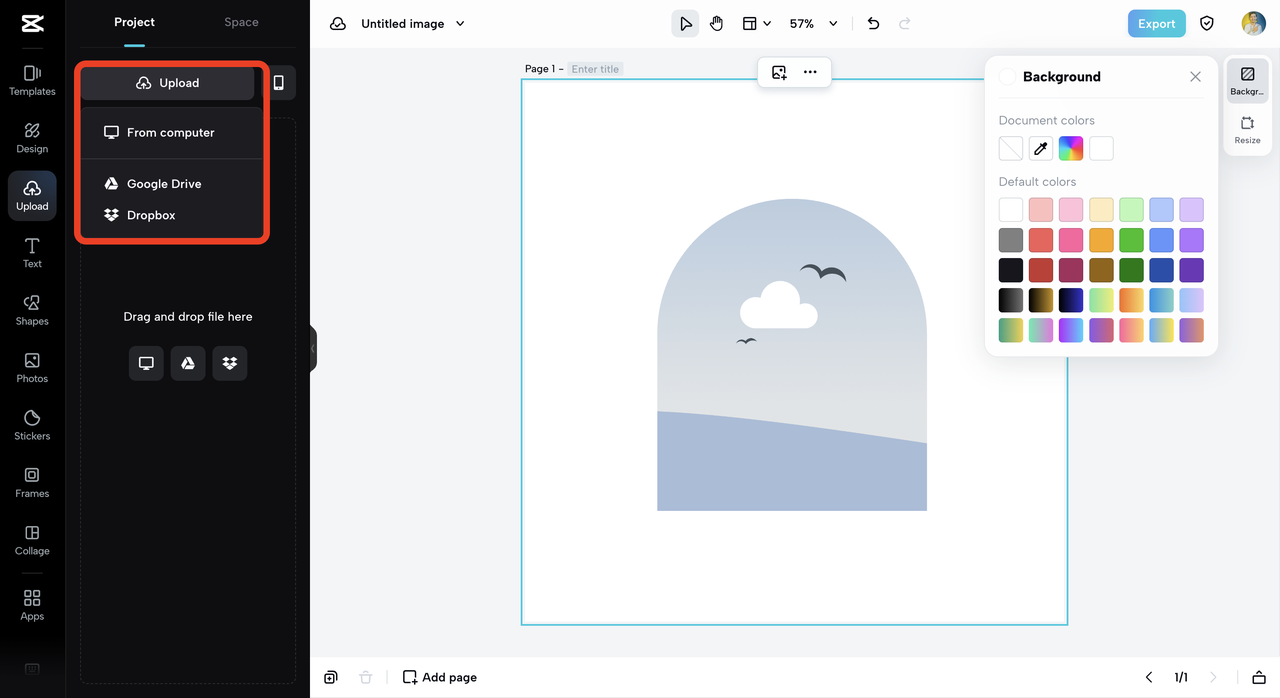This screenshot has height=698, width=1280.
Task: Go to the previous page arrow
Action: [x=1149, y=677]
